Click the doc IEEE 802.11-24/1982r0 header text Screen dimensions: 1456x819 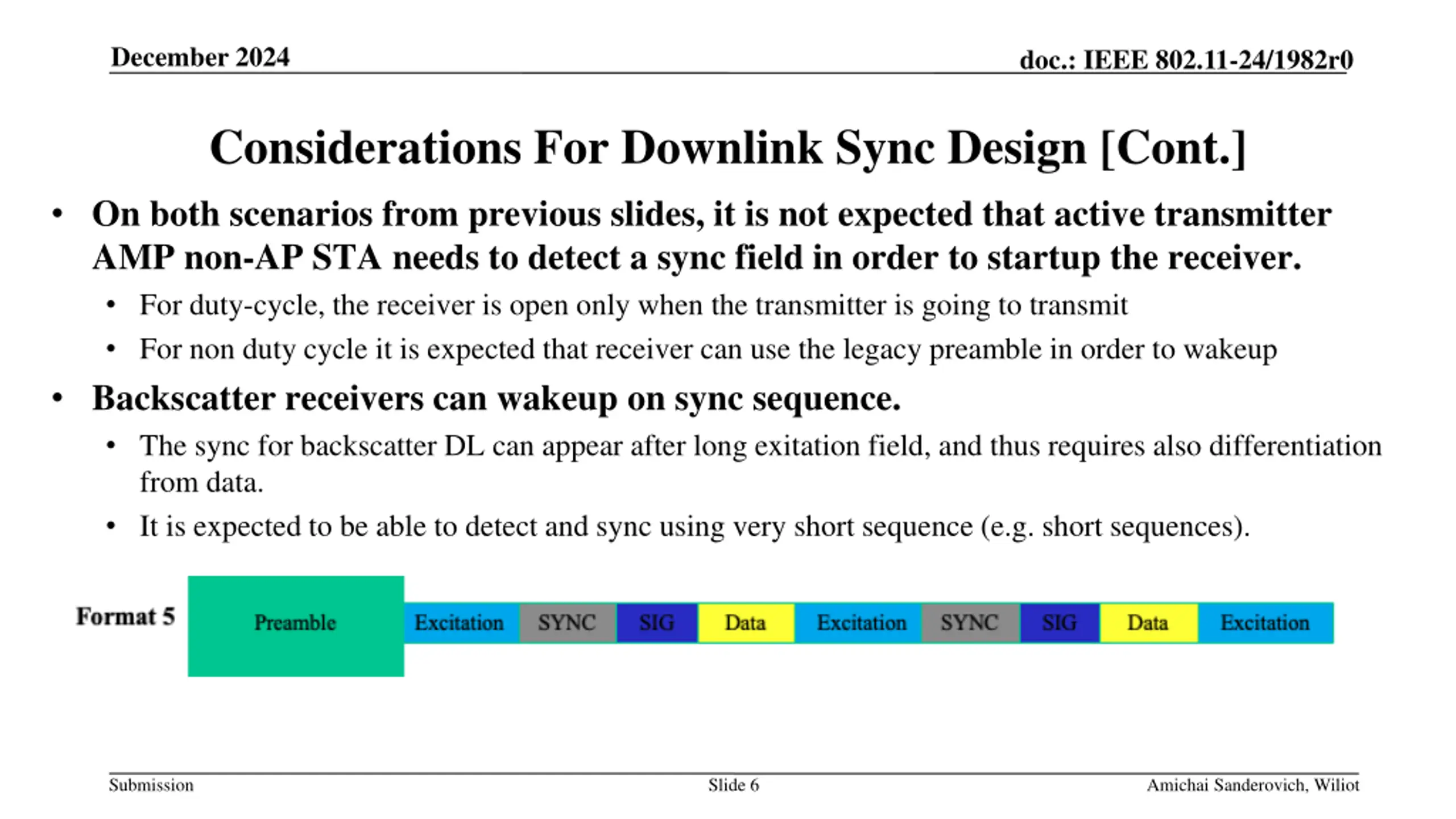(1186, 60)
